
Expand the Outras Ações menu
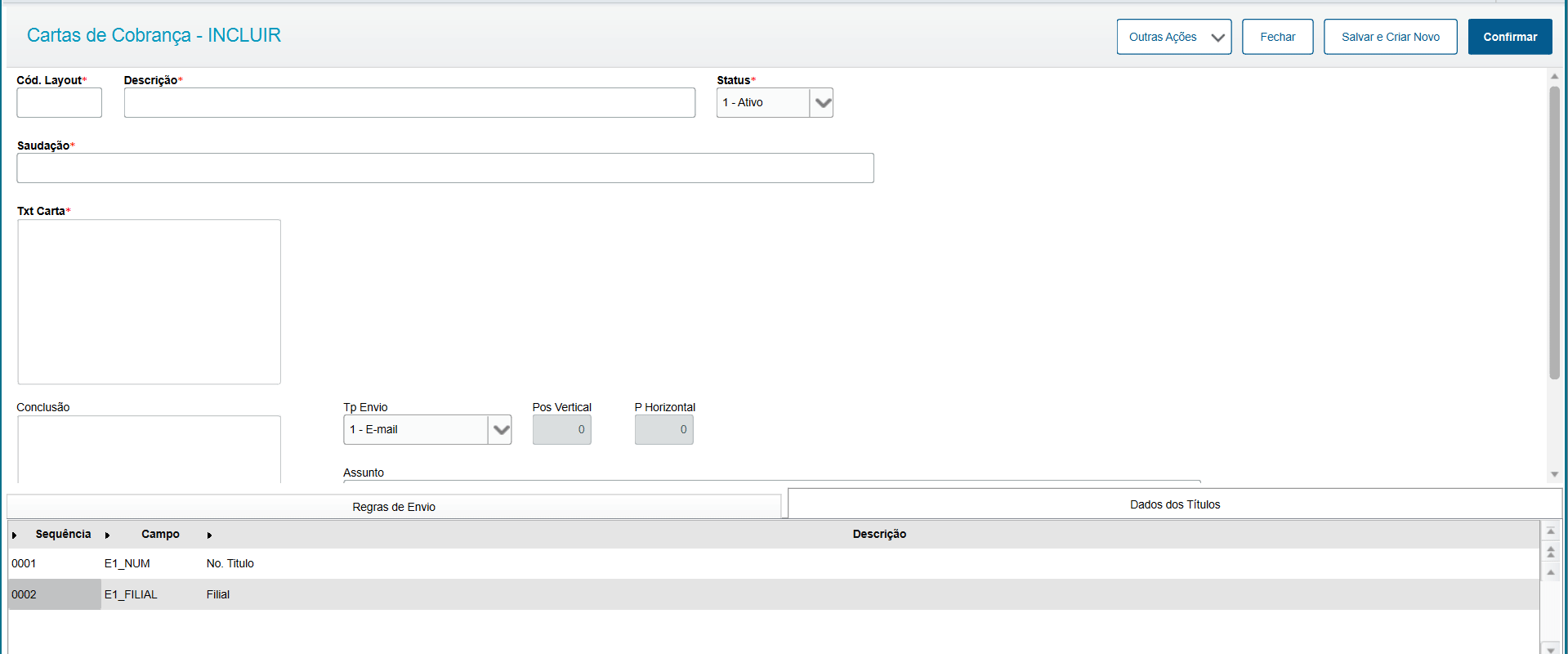coord(1174,37)
